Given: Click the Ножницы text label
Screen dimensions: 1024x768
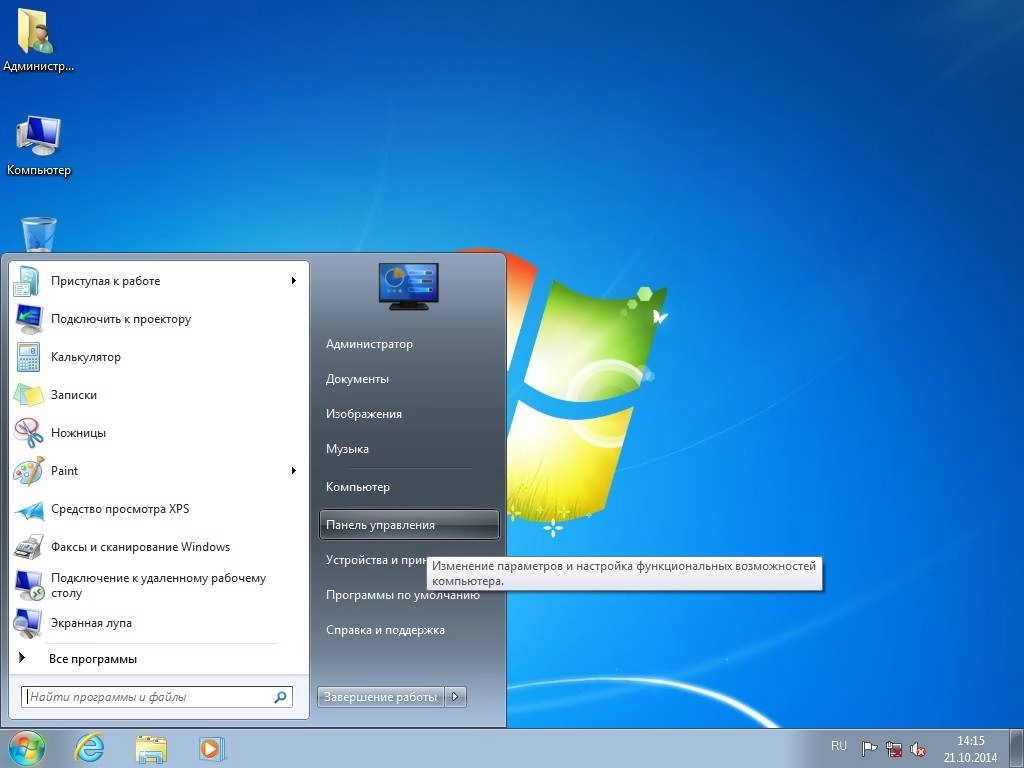Looking at the screenshot, I should pos(78,433).
